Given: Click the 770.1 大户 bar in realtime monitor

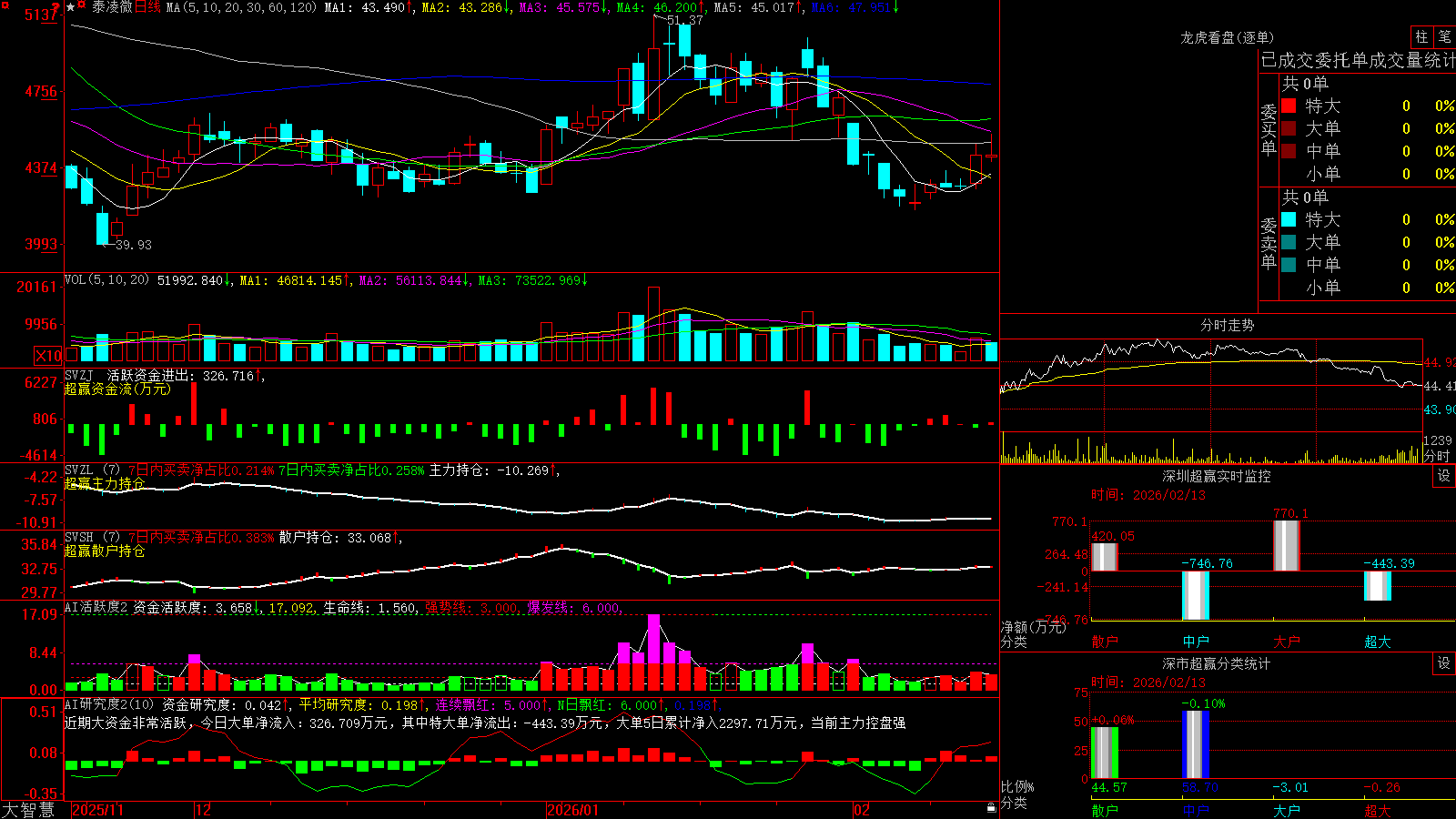Looking at the screenshot, I should [x=1287, y=546].
